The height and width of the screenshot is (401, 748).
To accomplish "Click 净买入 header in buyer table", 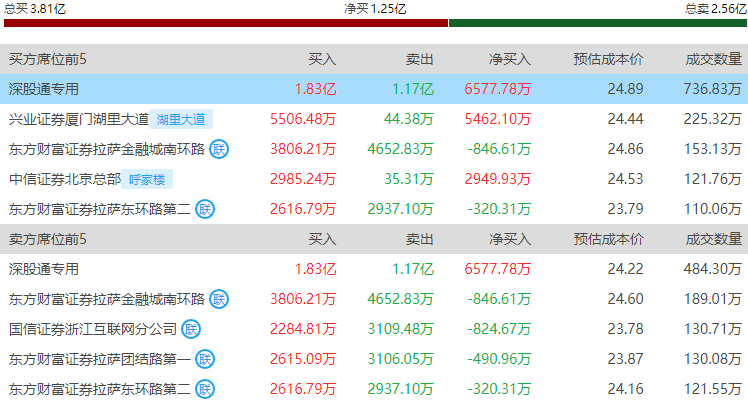I will (509, 60).
